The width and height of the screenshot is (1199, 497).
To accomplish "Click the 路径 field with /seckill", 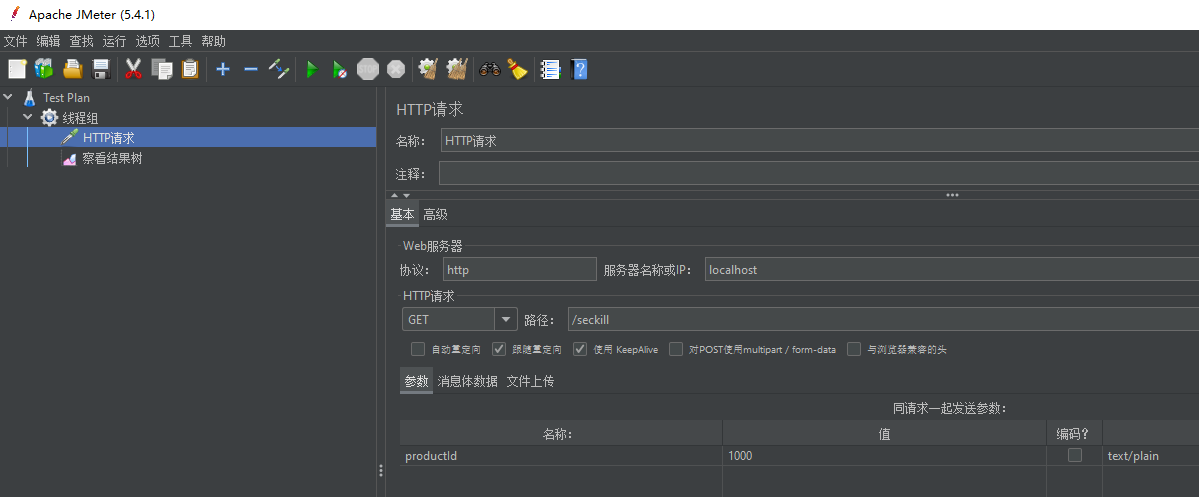I will [x=883, y=319].
